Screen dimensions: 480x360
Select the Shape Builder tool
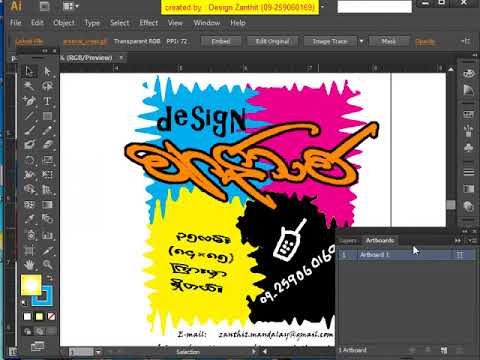point(29,189)
